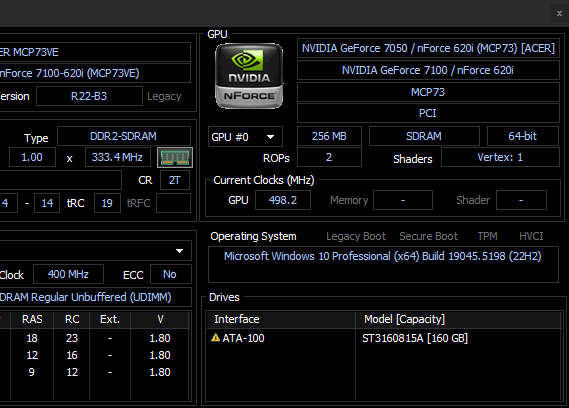This screenshot has height=408, width=569.
Task: Select the timing row with RAS 9
Action: [94, 372]
